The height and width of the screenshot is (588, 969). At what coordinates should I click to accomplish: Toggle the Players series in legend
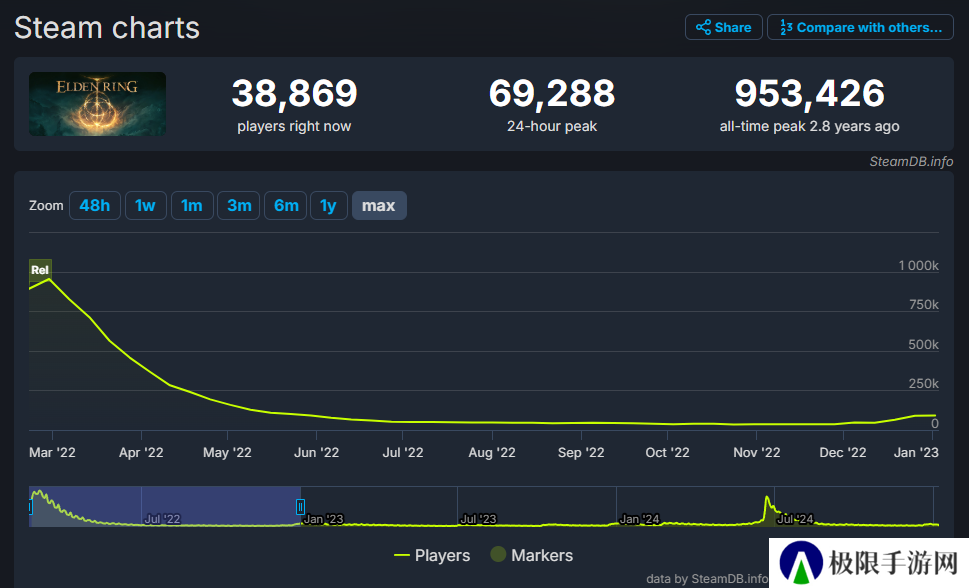click(x=432, y=555)
